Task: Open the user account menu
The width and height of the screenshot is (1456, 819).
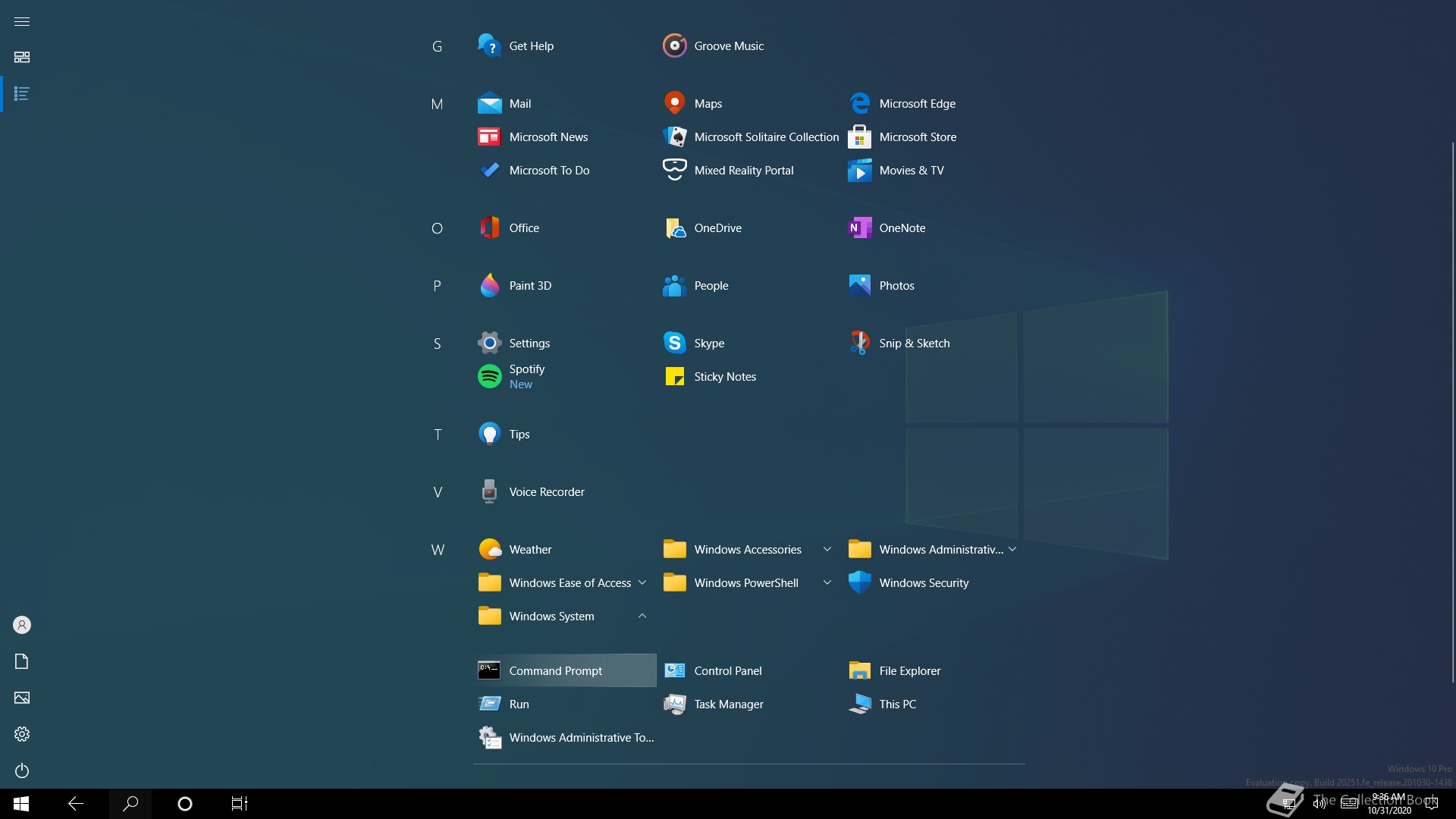Action: (x=22, y=625)
